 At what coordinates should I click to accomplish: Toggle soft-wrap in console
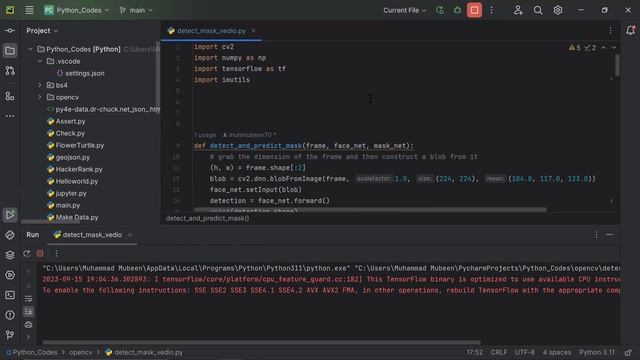click(28, 299)
